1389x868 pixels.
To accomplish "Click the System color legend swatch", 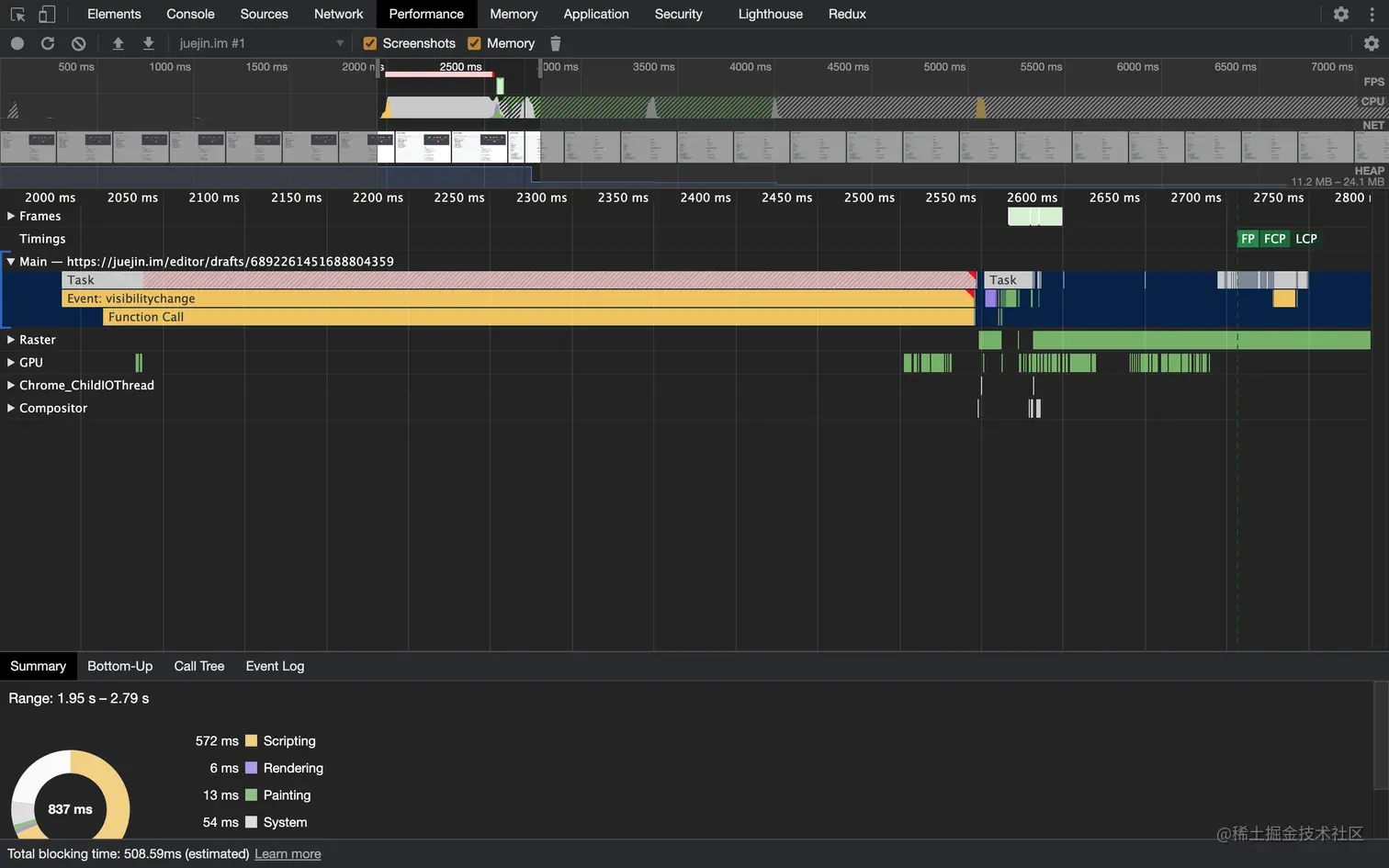I will pyautogui.click(x=251, y=822).
